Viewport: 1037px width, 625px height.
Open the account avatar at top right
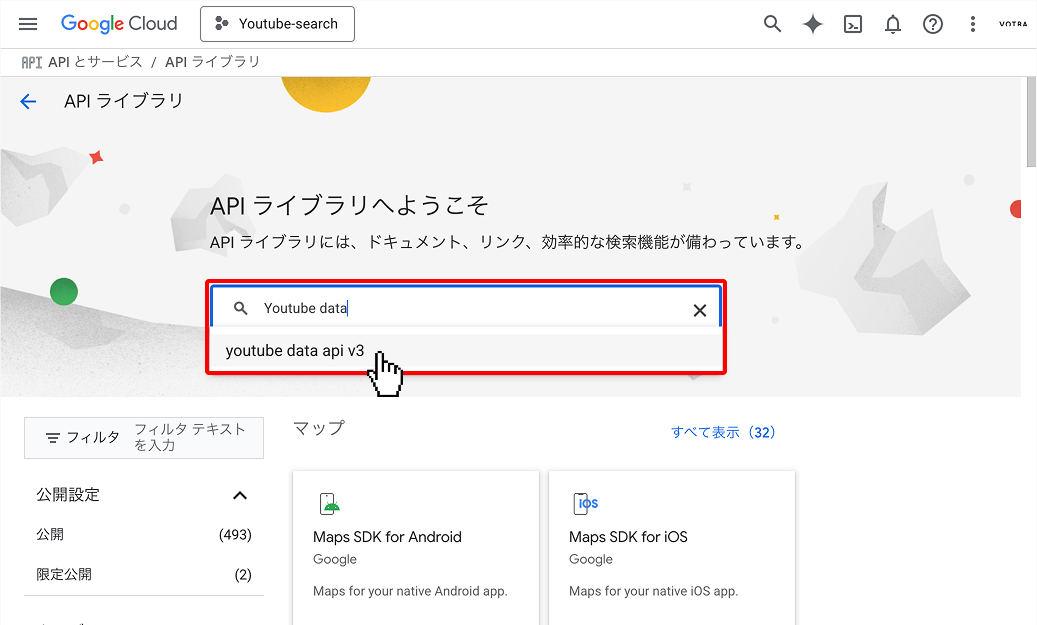pos(1013,24)
